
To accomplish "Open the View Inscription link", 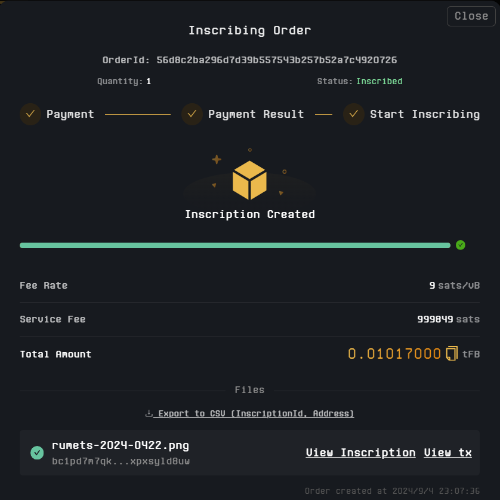I will [x=361, y=453].
